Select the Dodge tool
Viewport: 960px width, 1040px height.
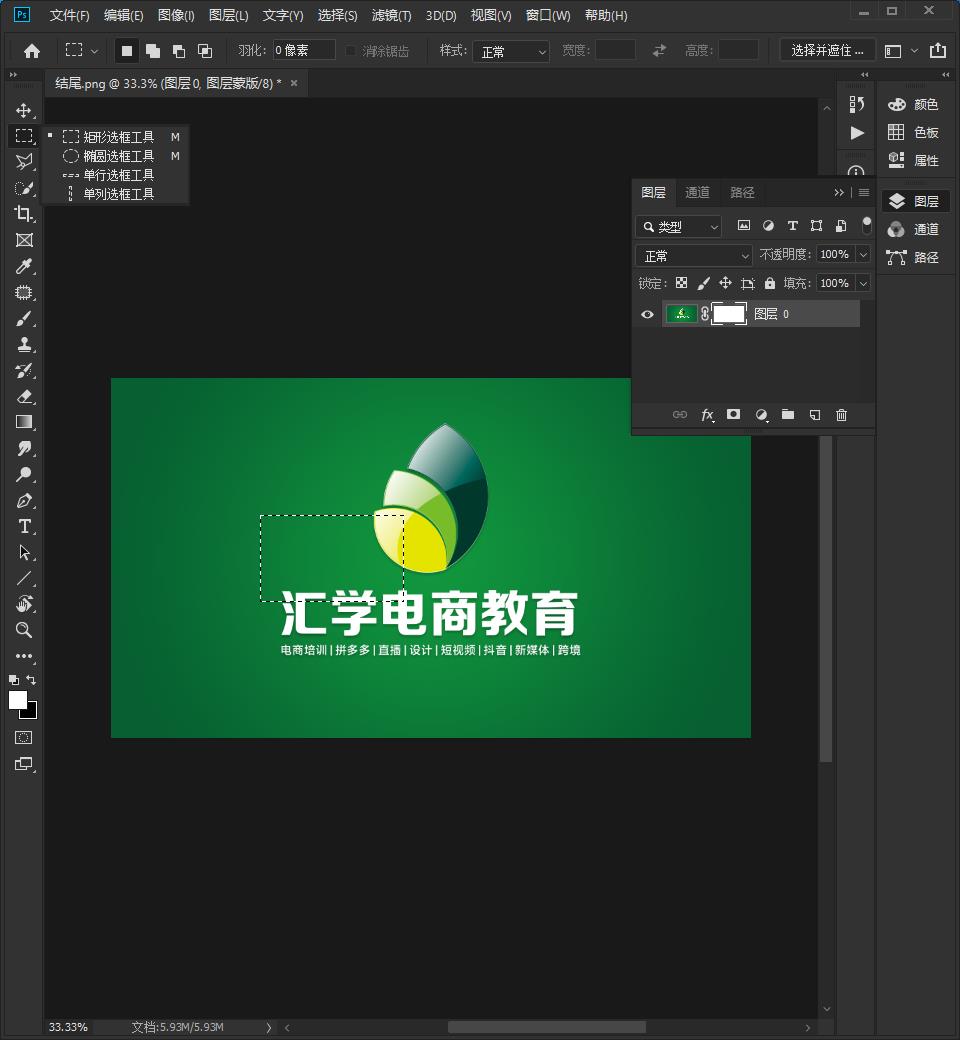(24, 474)
